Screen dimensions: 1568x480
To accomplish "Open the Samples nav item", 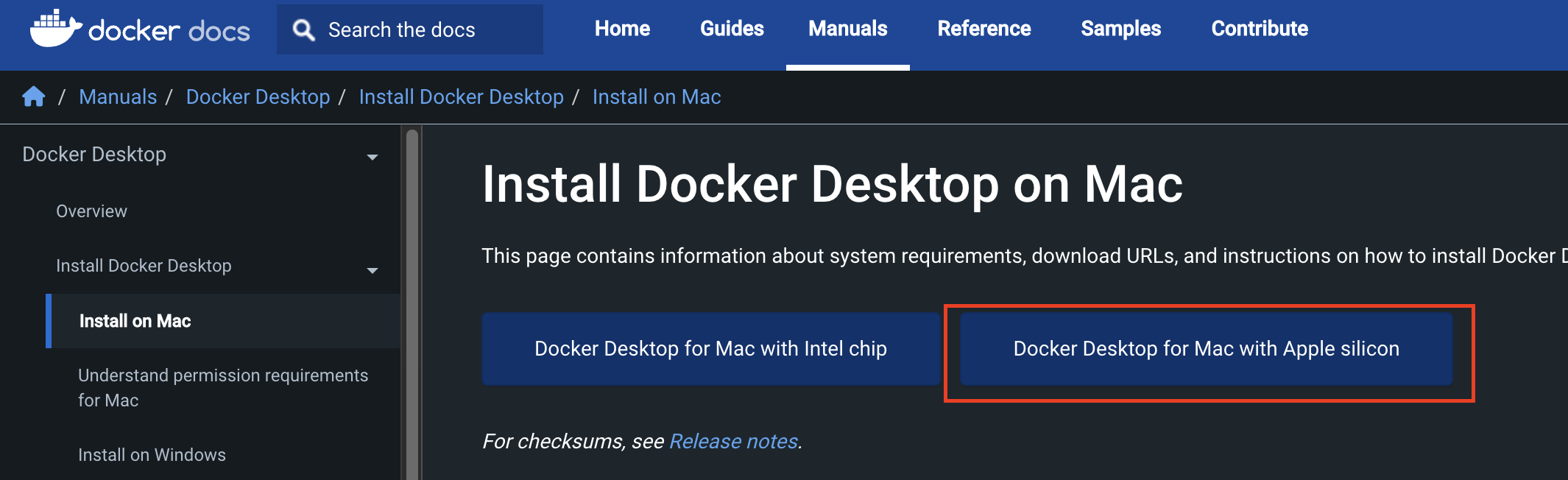I will coord(1120,29).
